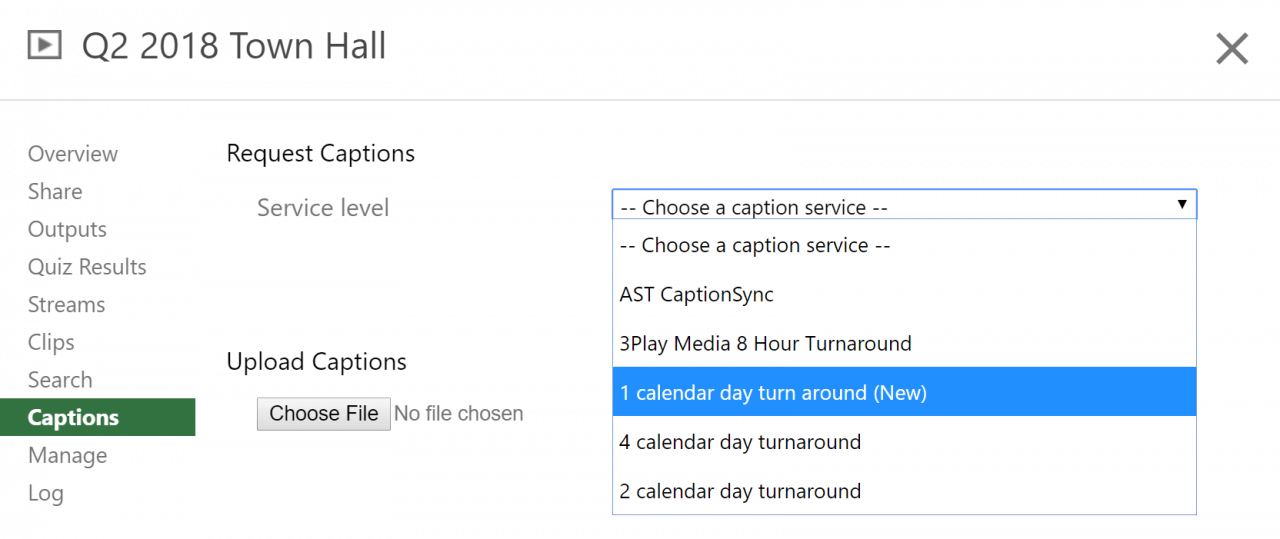Select 3Play Media 8 Hour Turnaround
1280x539 pixels.
click(765, 344)
